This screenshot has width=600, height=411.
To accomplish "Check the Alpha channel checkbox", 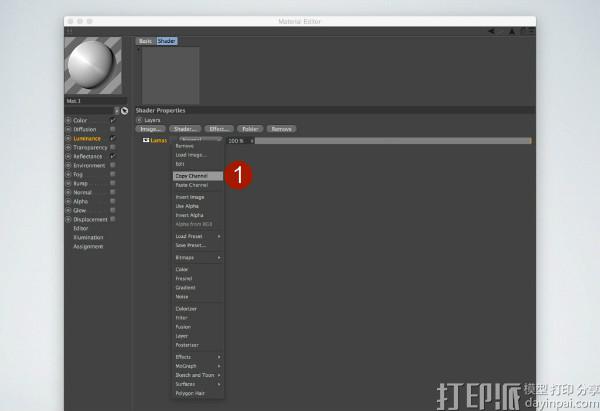I will point(113,201).
